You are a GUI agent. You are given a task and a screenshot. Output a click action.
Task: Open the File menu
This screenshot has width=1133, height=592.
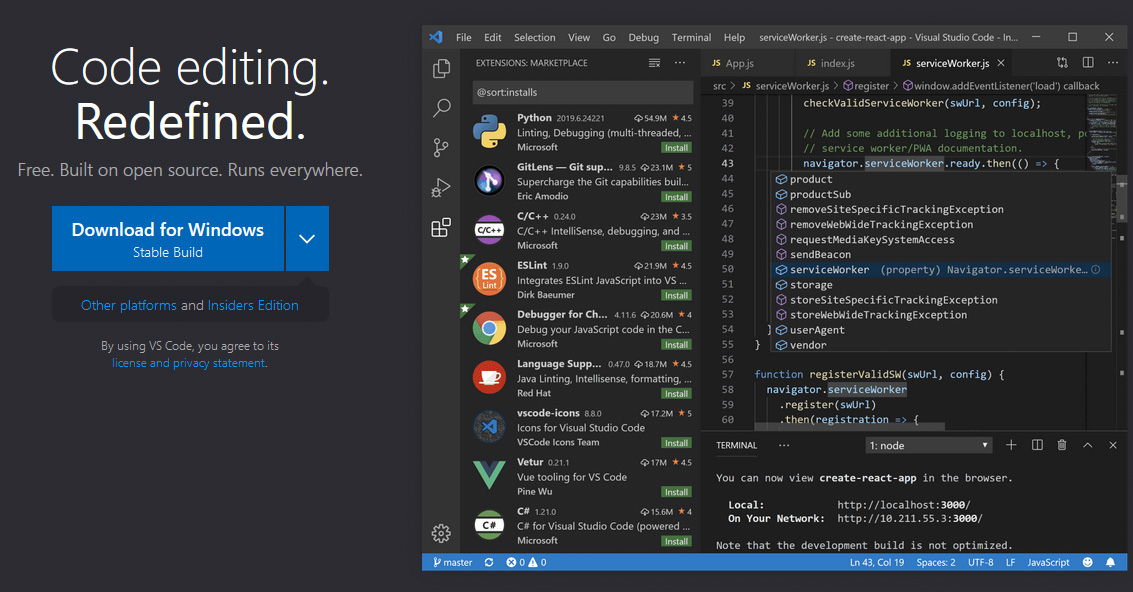tap(464, 38)
